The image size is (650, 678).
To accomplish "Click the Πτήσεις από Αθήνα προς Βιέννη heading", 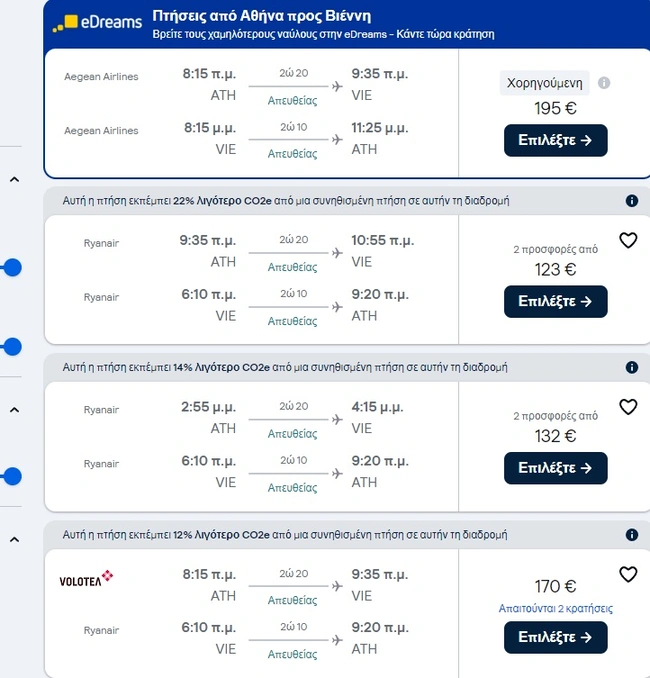I will (x=261, y=16).
